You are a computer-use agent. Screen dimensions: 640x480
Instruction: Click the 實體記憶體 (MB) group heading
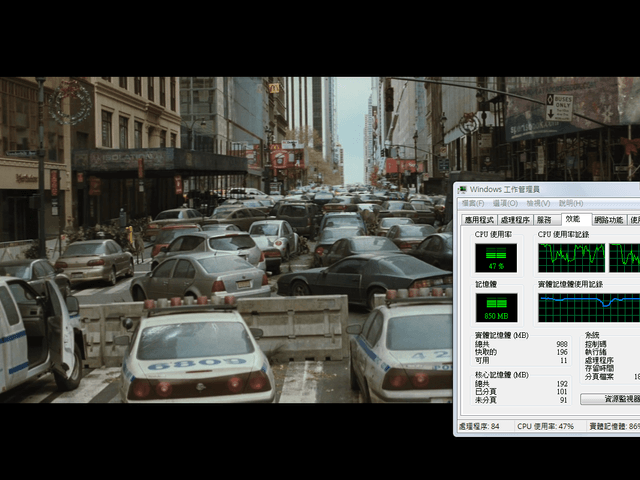(x=502, y=335)
